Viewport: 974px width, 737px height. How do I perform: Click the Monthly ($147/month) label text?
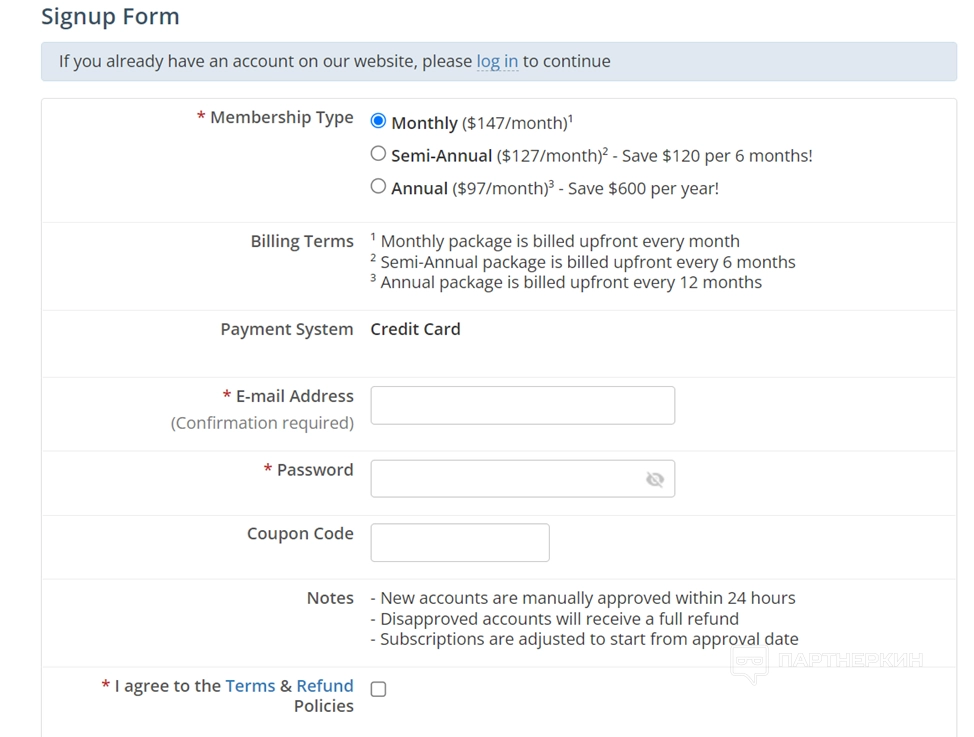(x=480, y=123)
